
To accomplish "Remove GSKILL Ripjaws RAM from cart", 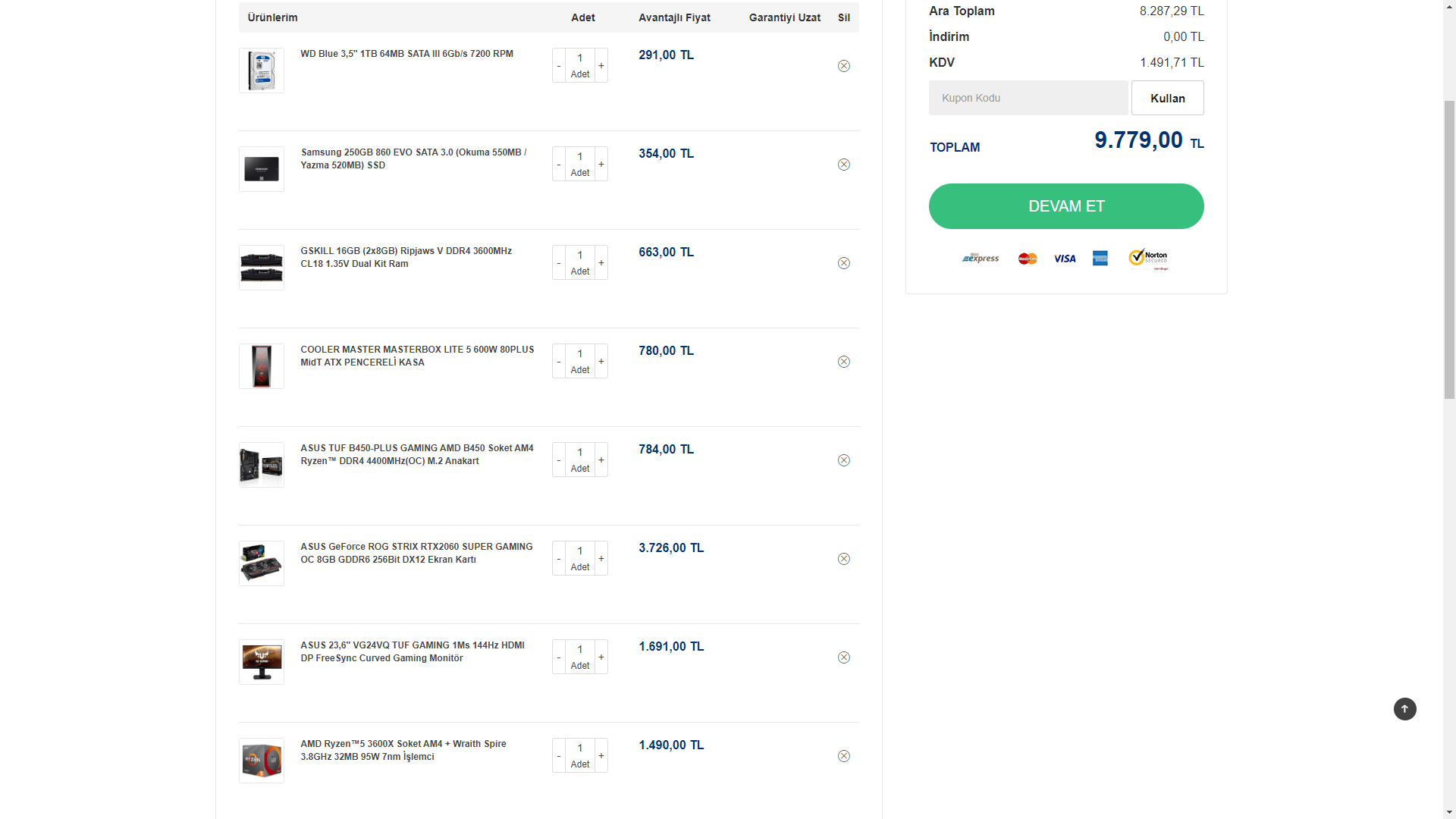I will click(x=843, y=263).
